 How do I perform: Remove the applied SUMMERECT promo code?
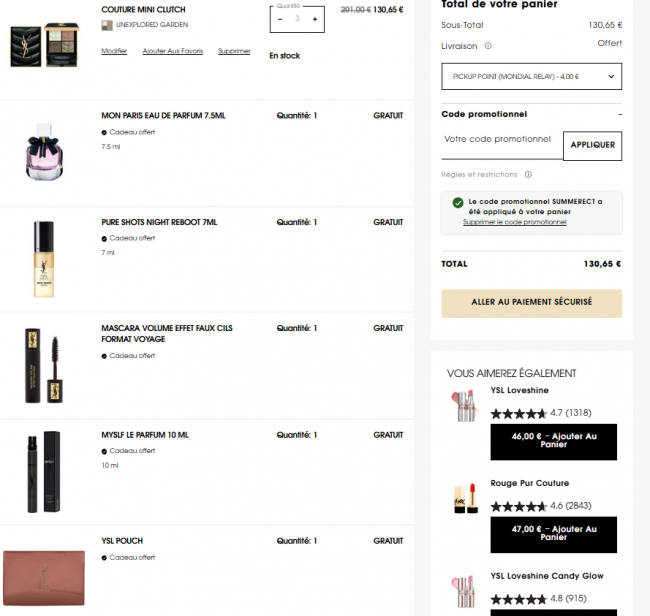[514, 222]
